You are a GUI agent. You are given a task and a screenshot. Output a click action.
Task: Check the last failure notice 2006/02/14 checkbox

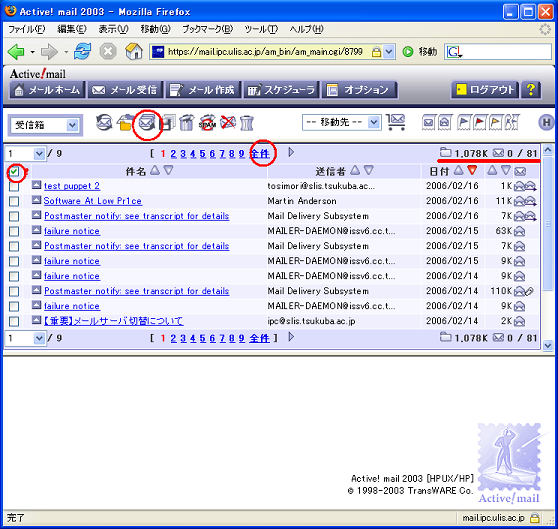14,307
